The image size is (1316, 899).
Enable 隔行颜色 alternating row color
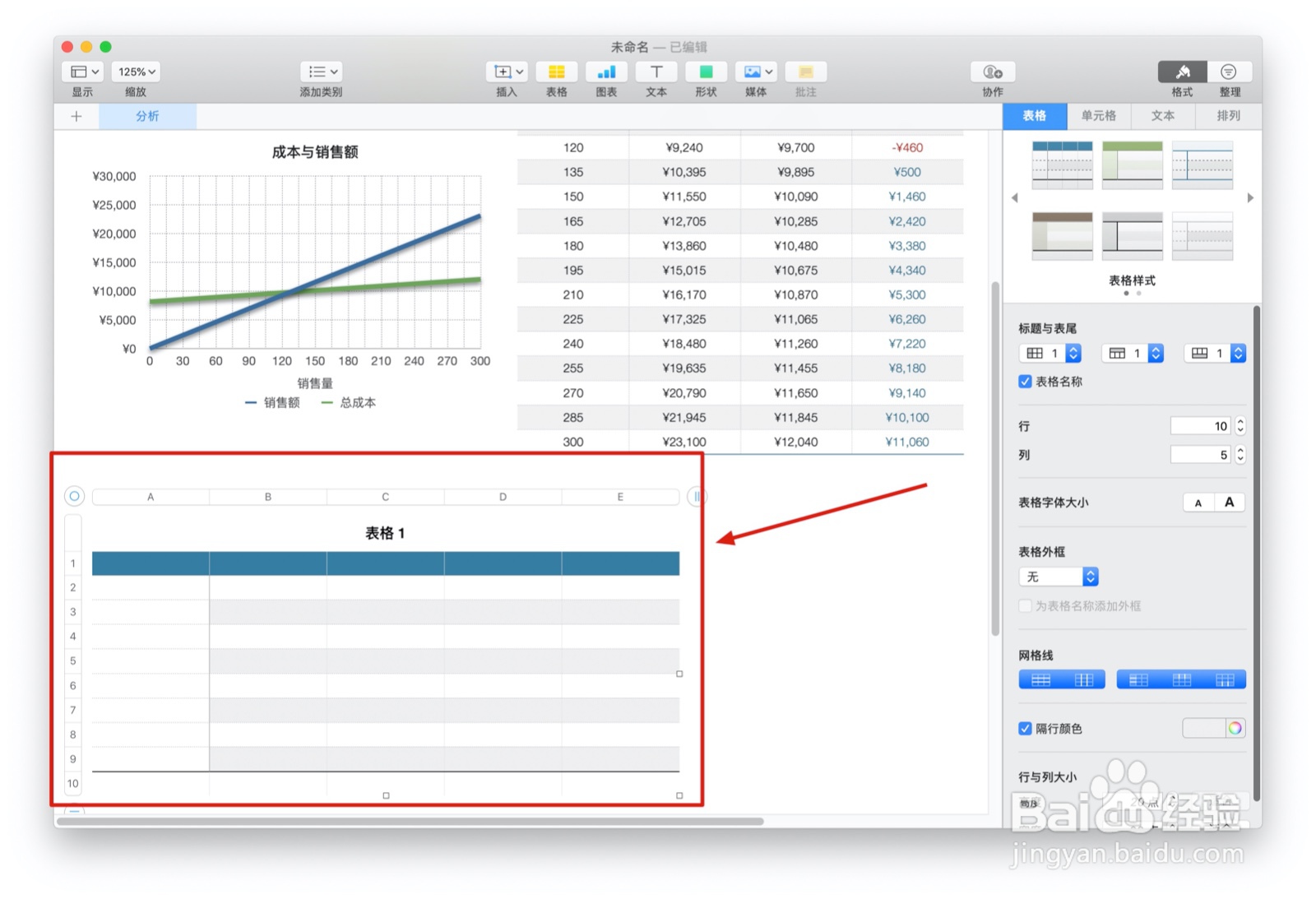pos(1025,728)
